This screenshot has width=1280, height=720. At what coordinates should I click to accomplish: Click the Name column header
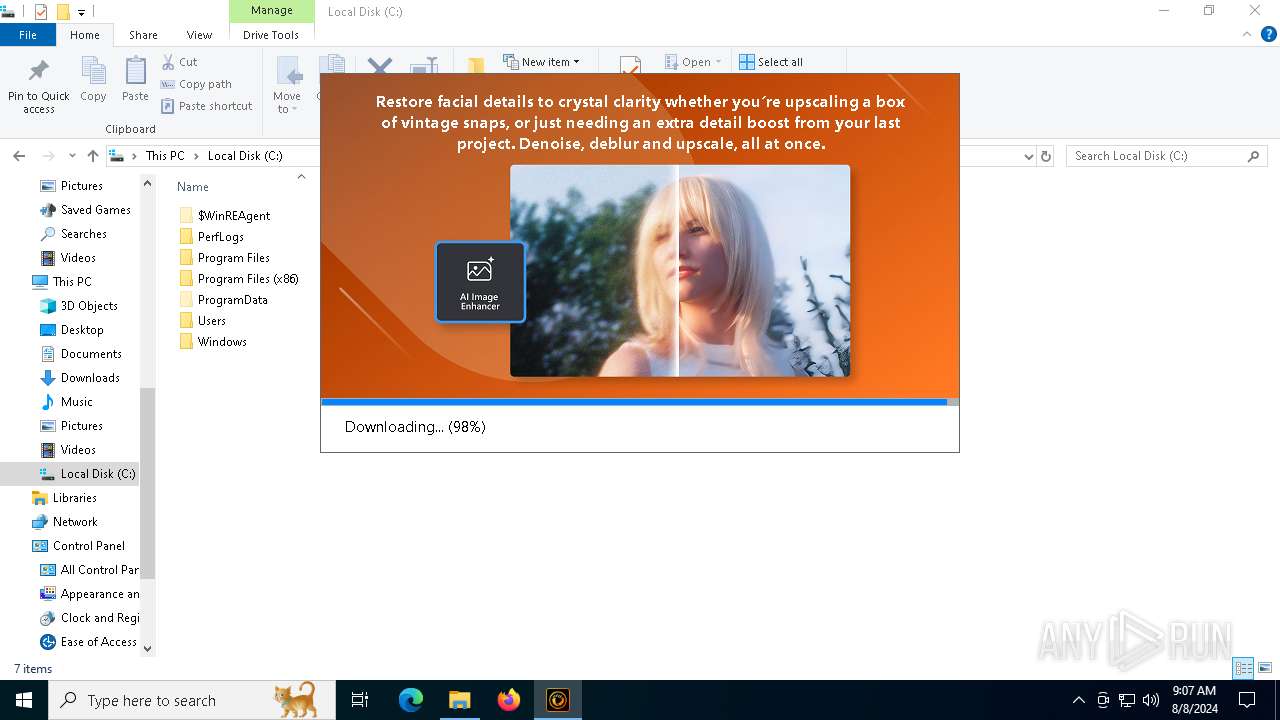(193, 187)
